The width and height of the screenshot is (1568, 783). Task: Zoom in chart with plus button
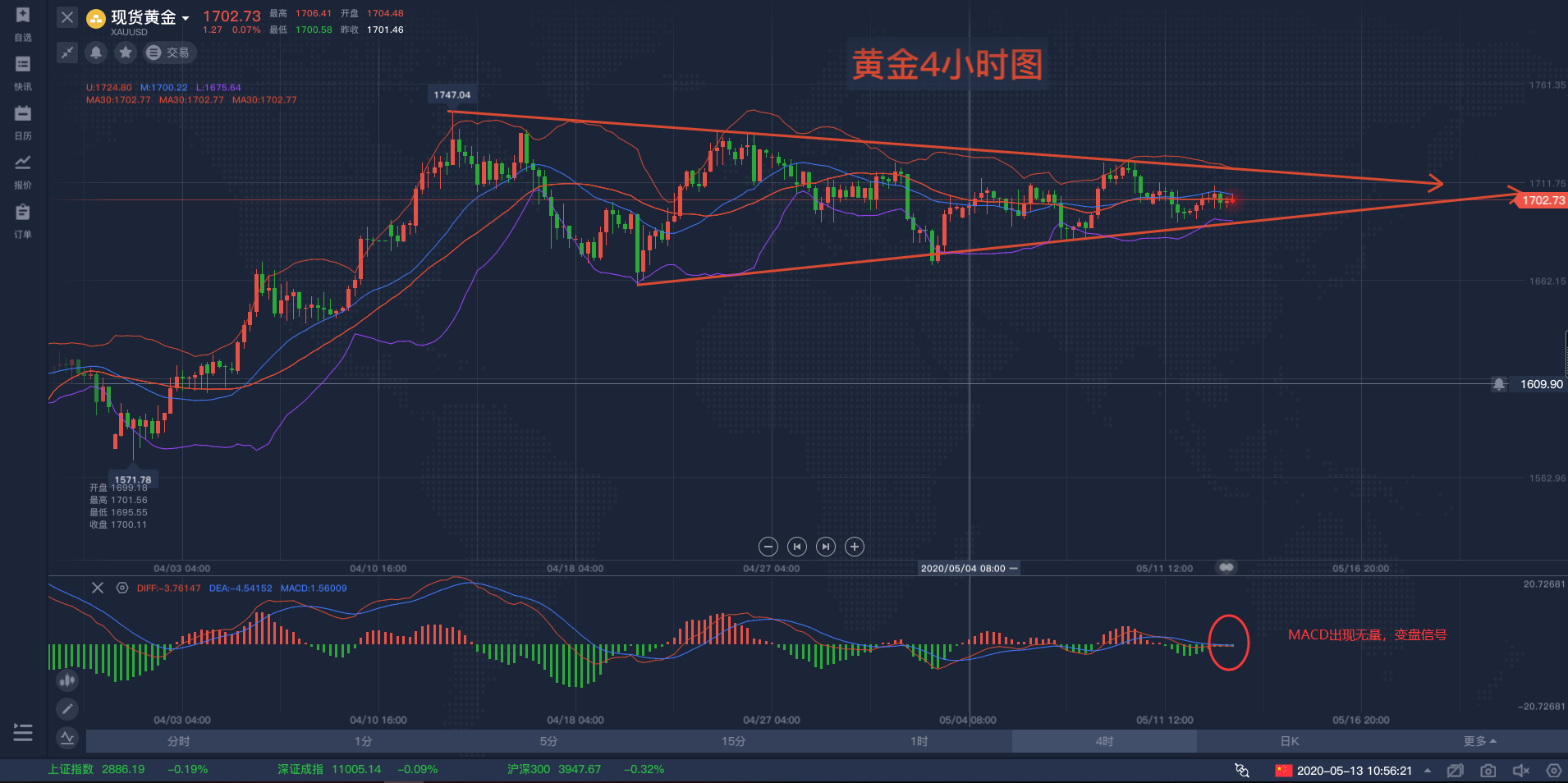coord(855,547)
